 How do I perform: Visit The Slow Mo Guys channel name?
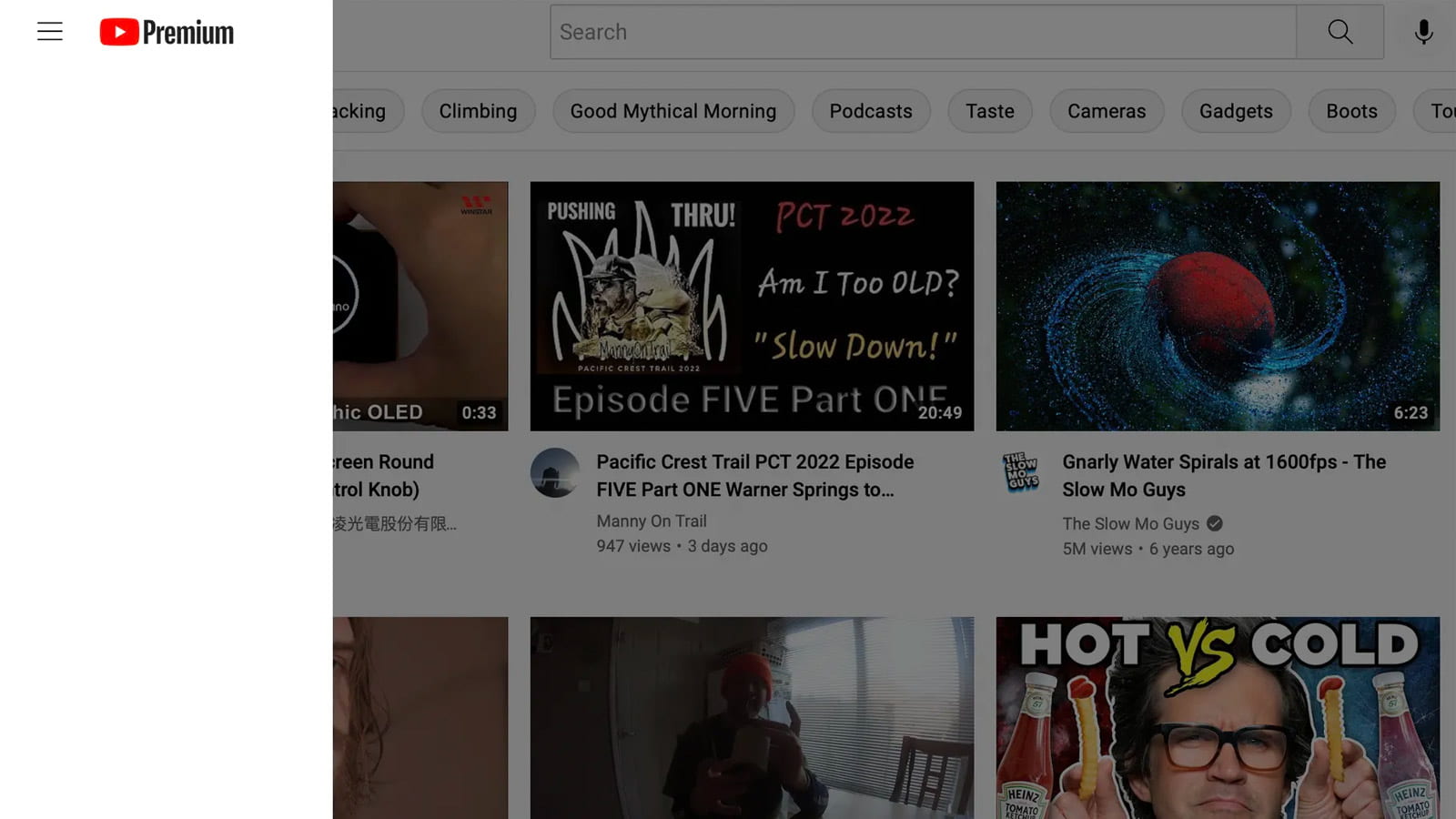click(1130, 523)
